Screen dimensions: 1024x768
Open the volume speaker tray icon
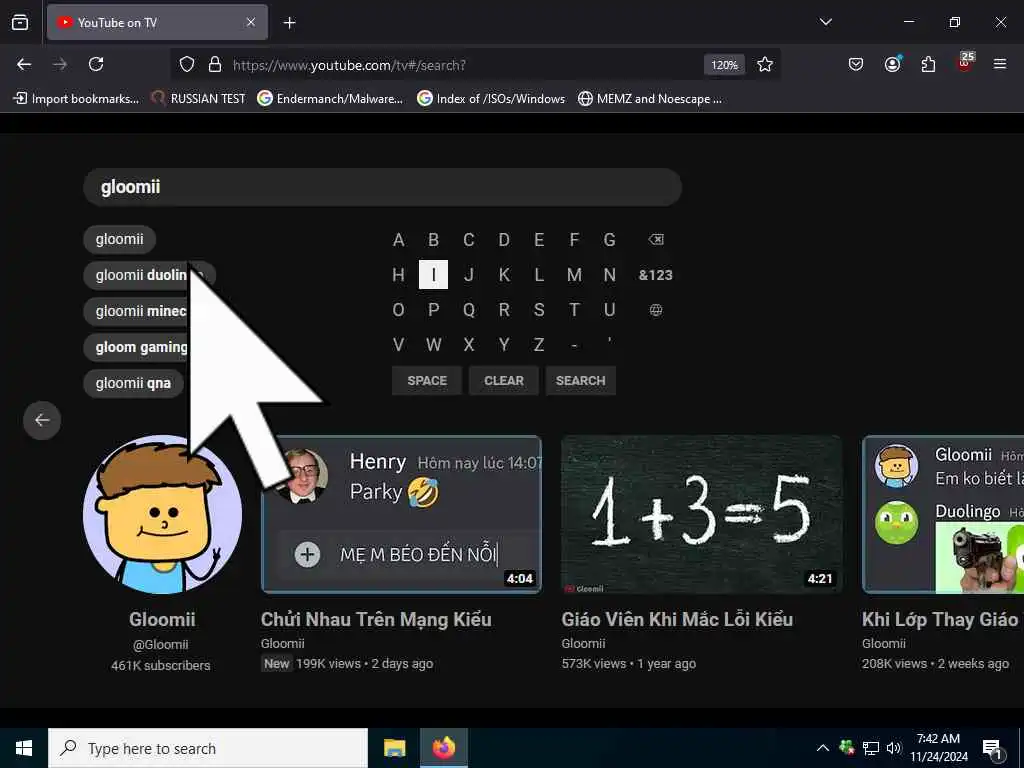[893, 748]
